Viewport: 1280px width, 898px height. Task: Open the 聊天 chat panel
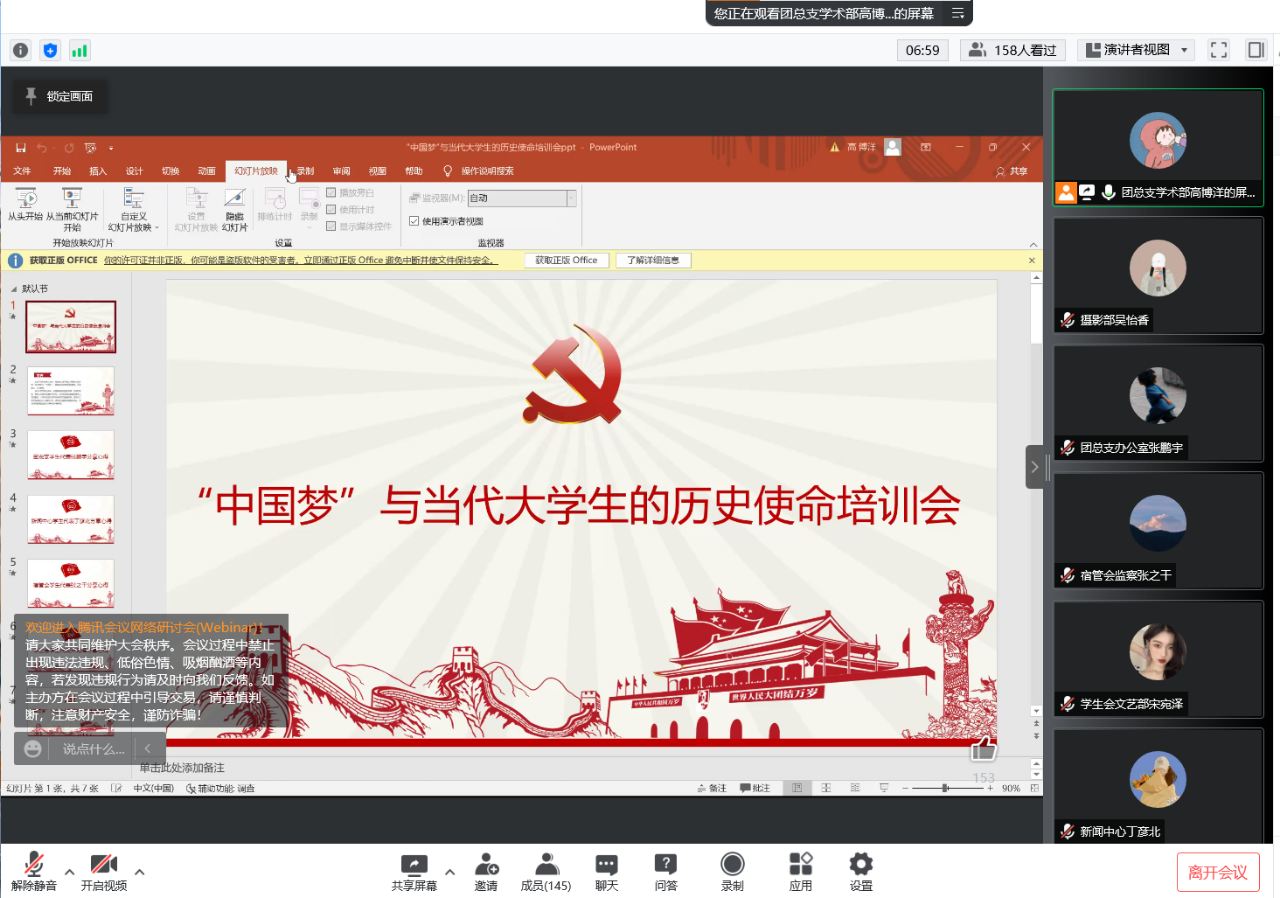point(606,872)
